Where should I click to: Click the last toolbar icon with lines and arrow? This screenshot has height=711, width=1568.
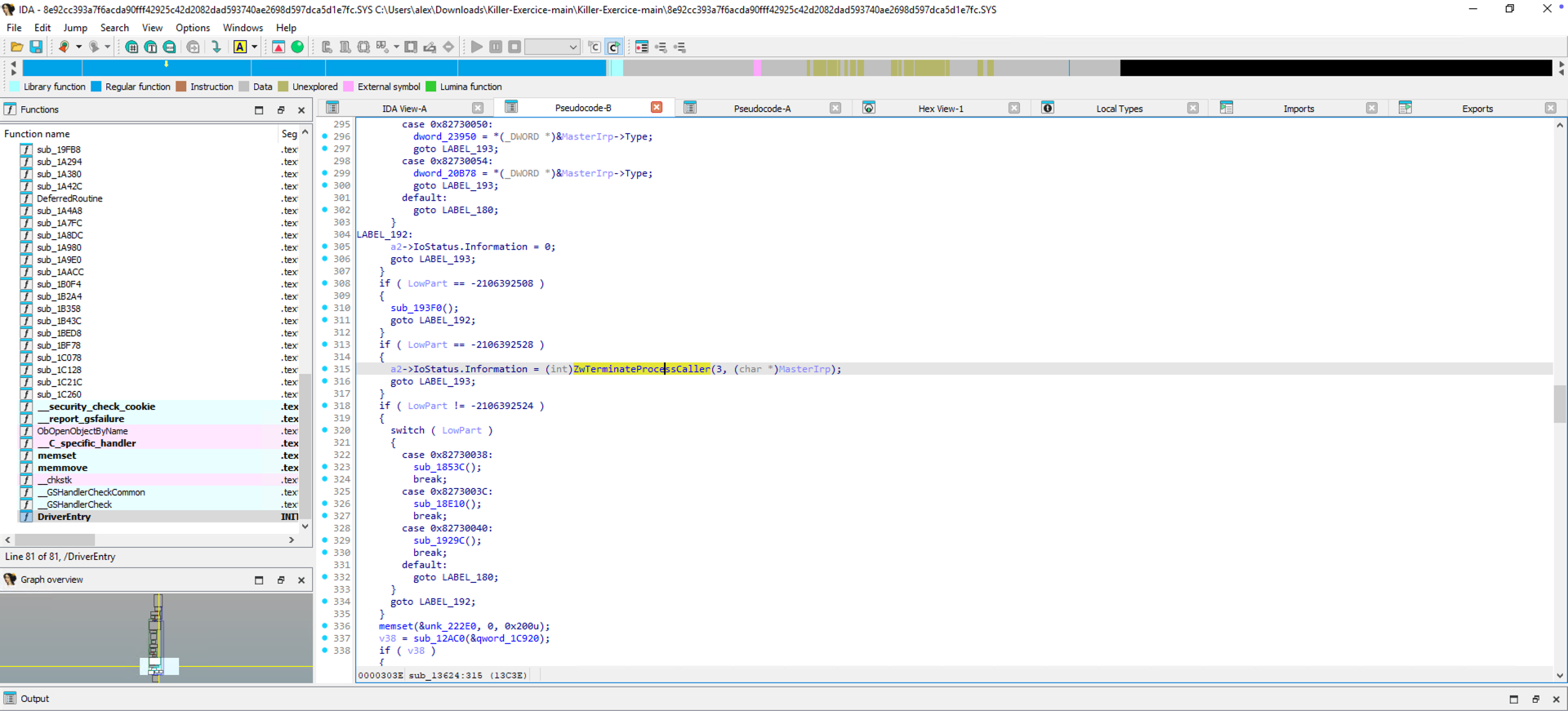679,47
